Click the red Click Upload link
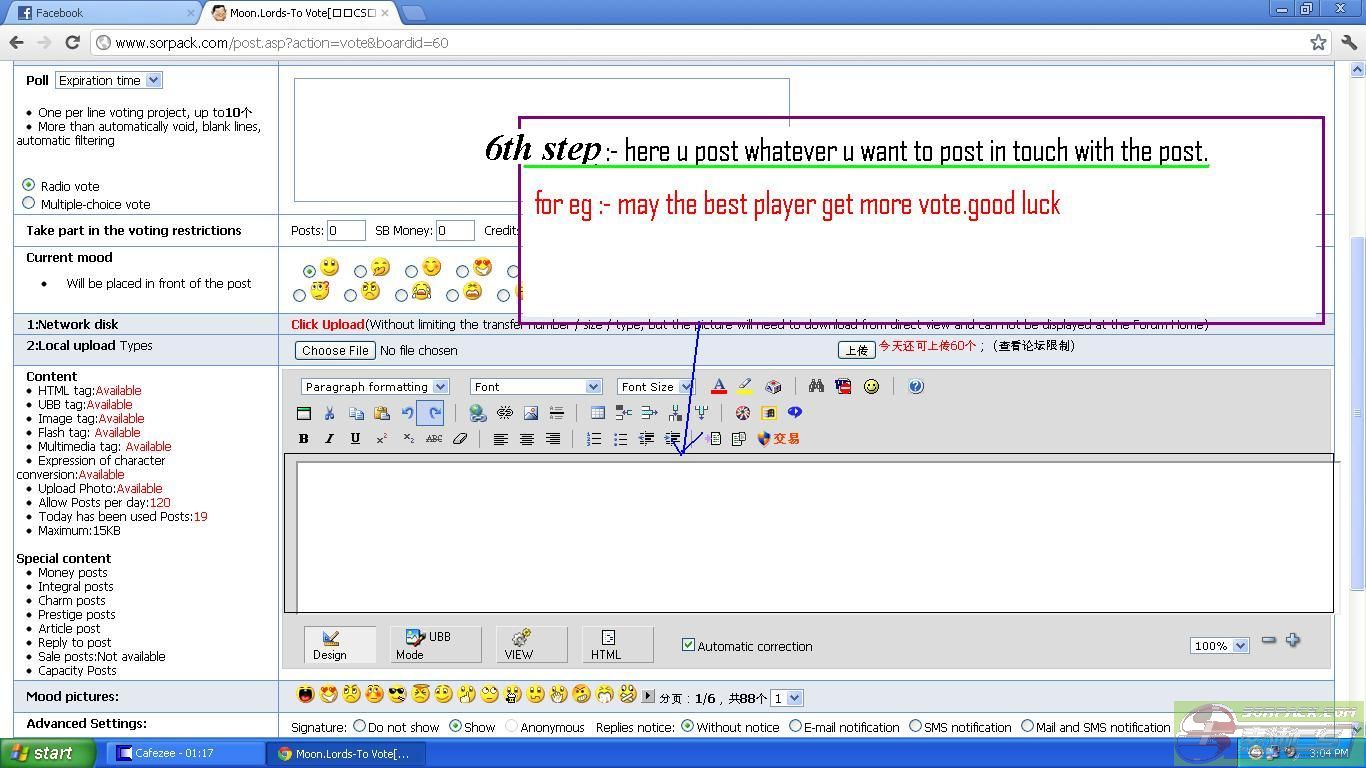Screen dimensions: 1366x768 coord(327,324)
